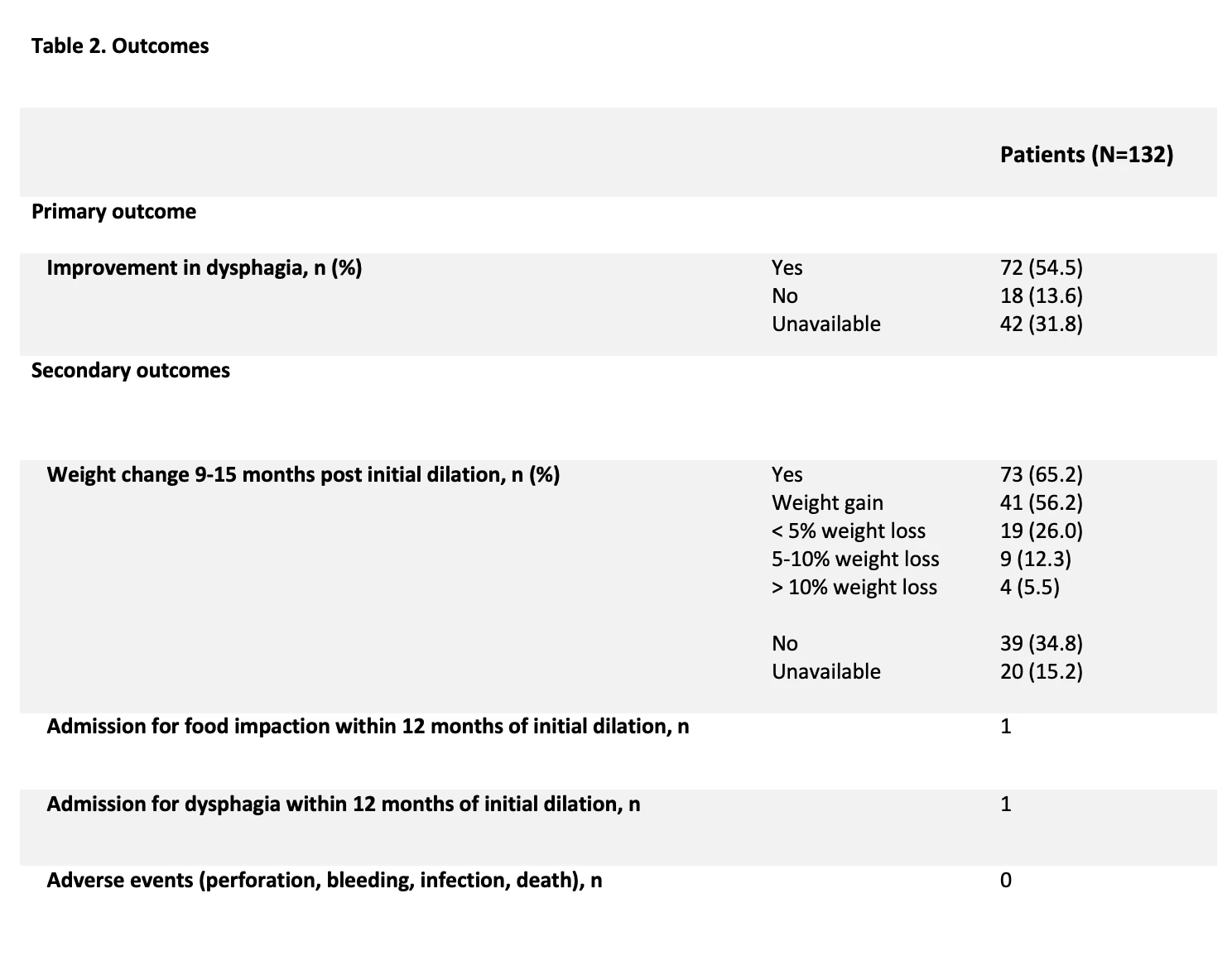Select 'Improvement in dysphagia, n (%)' row label
1232x975 pixels.
[204, 268]
